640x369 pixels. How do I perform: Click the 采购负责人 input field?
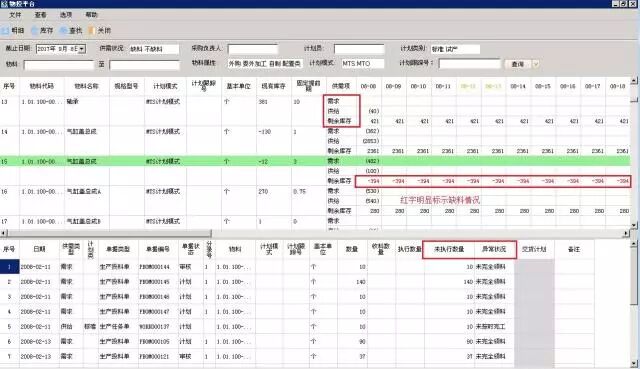pyautogui.click(x=253, y=49)
